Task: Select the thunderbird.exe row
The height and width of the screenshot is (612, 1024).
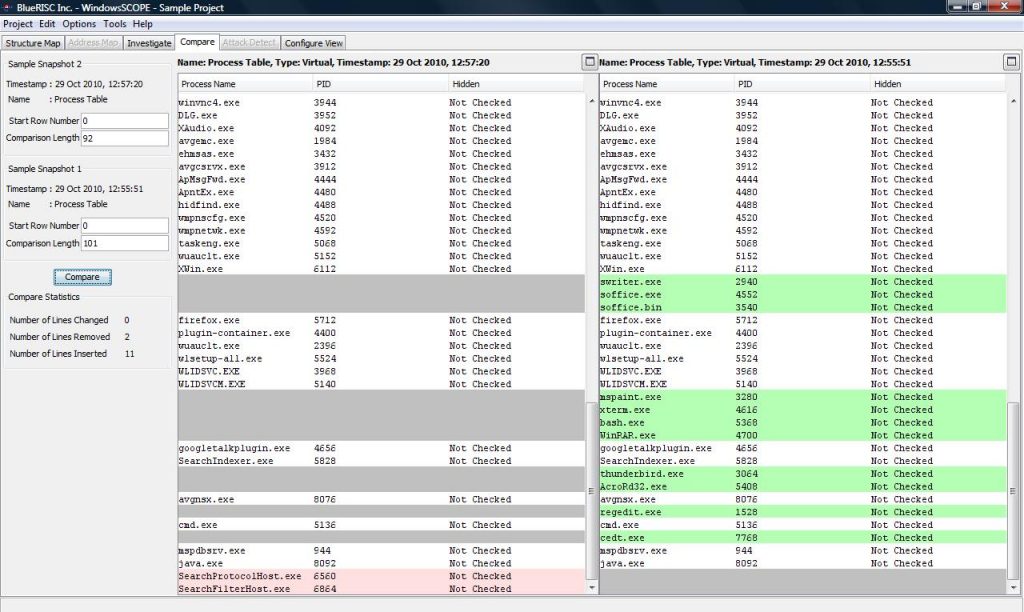Action: (x=803, y=474)
